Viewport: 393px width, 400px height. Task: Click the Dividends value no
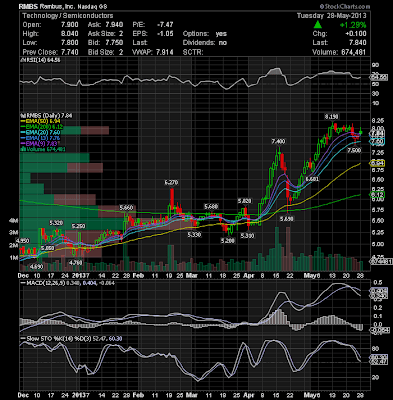point(223,43)
